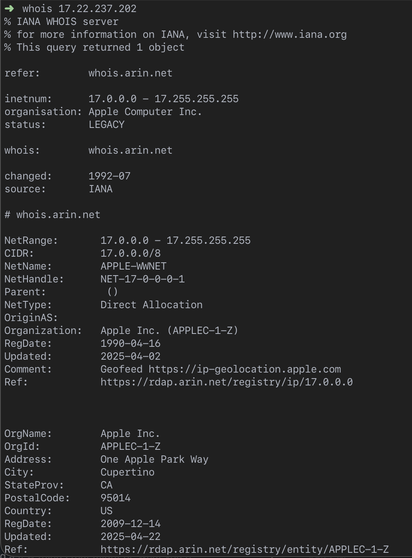Screen dimensions: 412x558
Task: Click the # whois.arin.net header line
Action: click(x=52, y=215)
